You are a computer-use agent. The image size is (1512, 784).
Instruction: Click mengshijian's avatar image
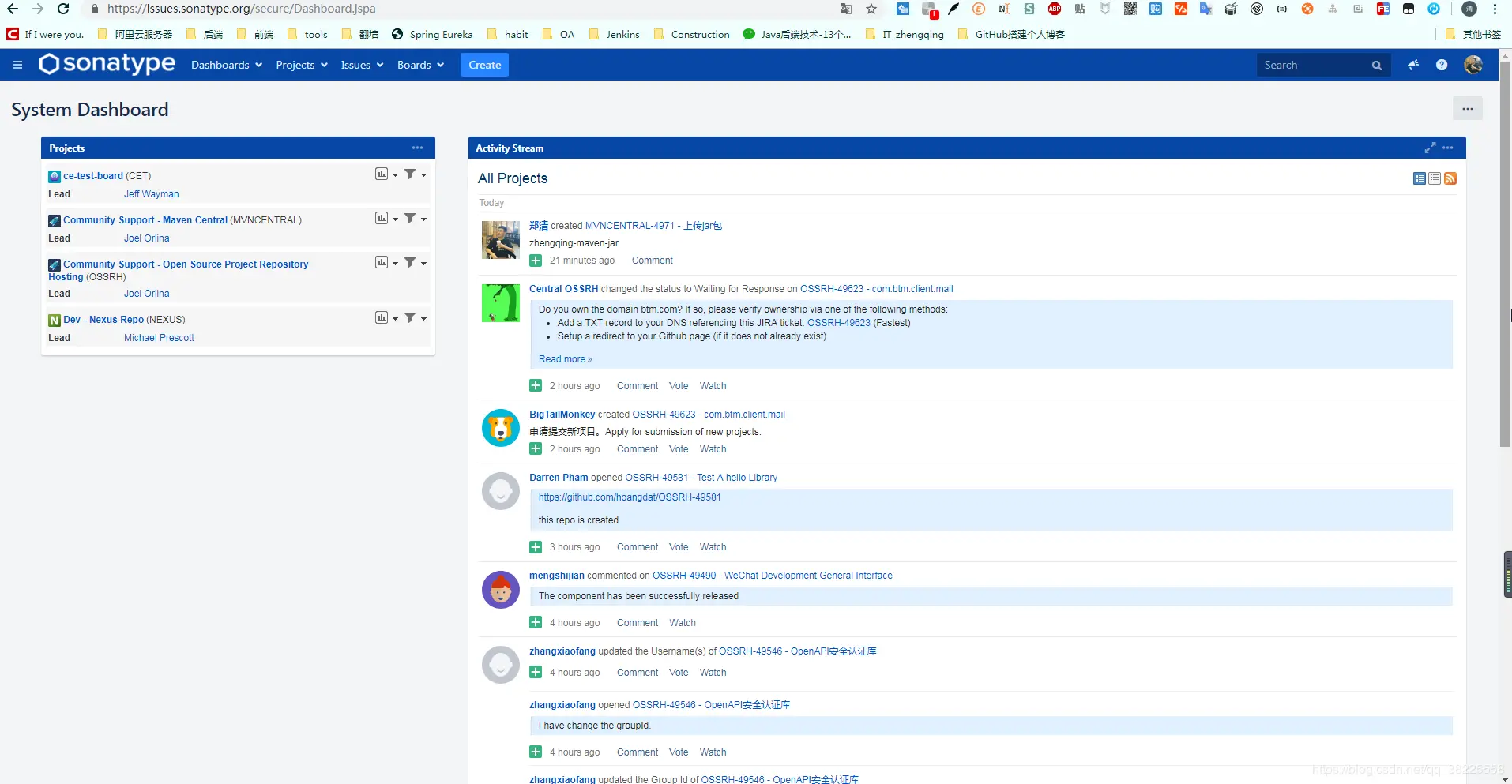501,589
